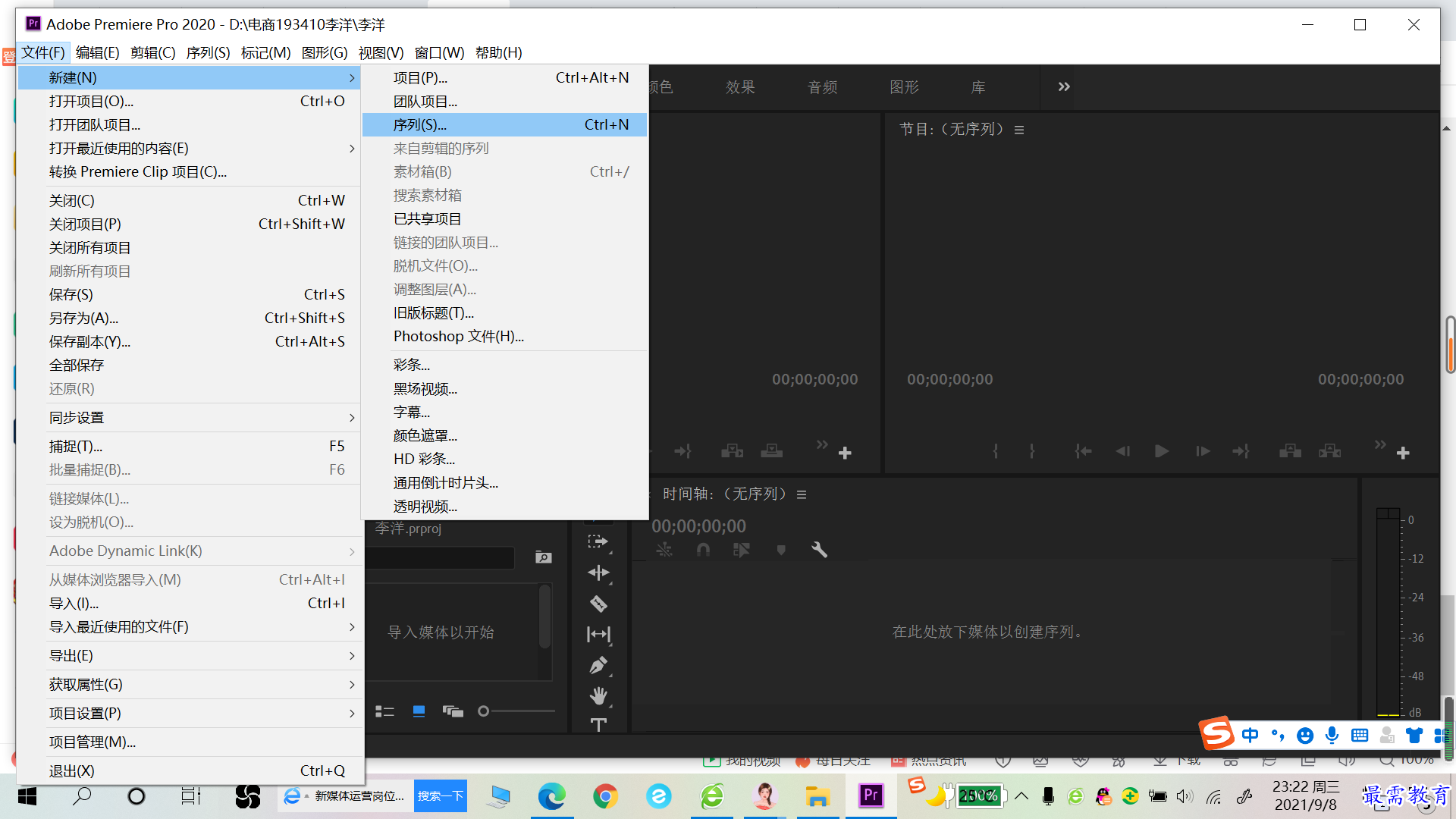Viewport: 1456px width, 819px height.
Task: Open timeline display settings wrench
Action: [819, 550]
